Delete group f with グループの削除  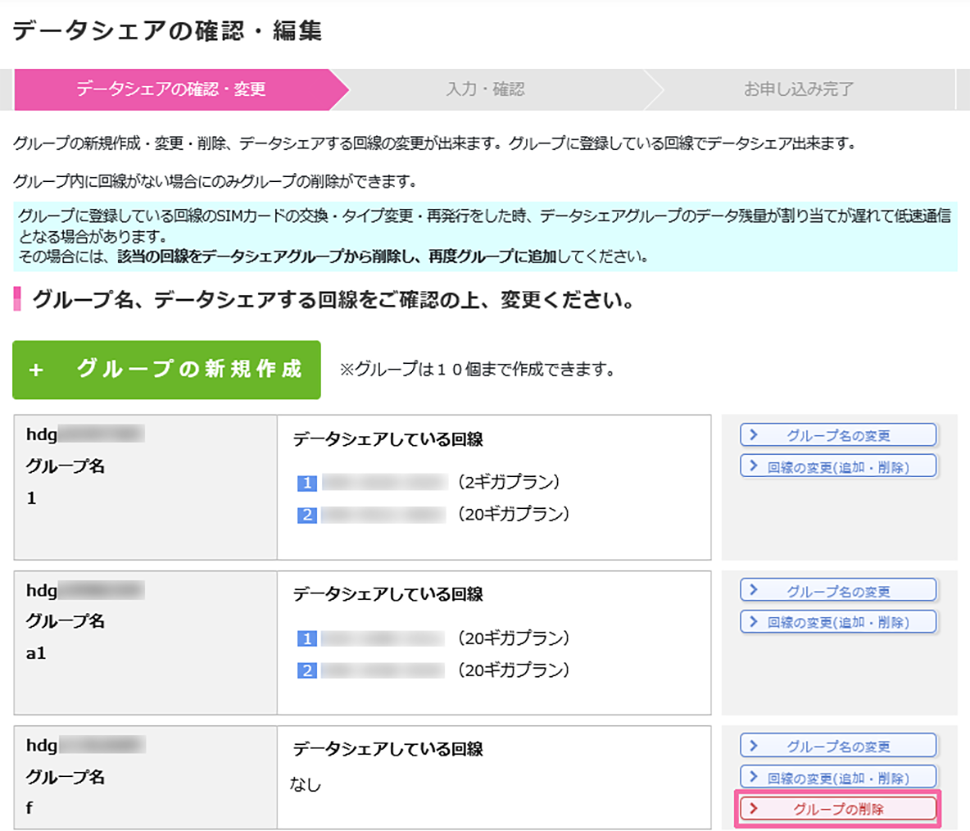(x=838, y=808)
